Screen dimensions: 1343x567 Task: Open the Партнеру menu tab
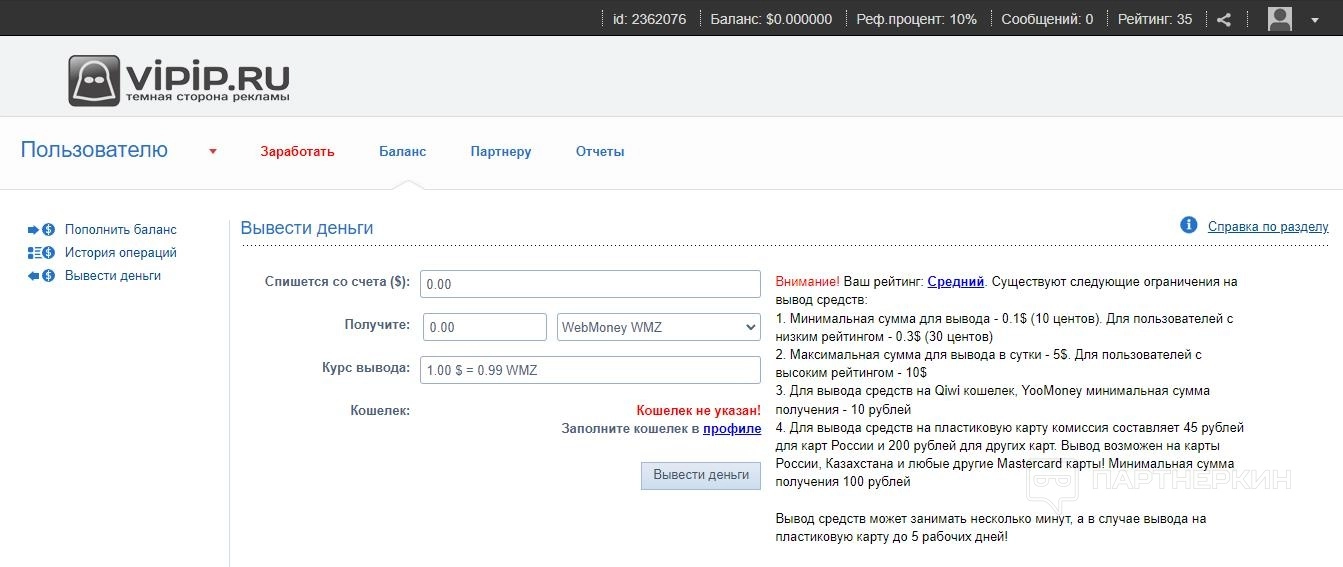[501, 152]
